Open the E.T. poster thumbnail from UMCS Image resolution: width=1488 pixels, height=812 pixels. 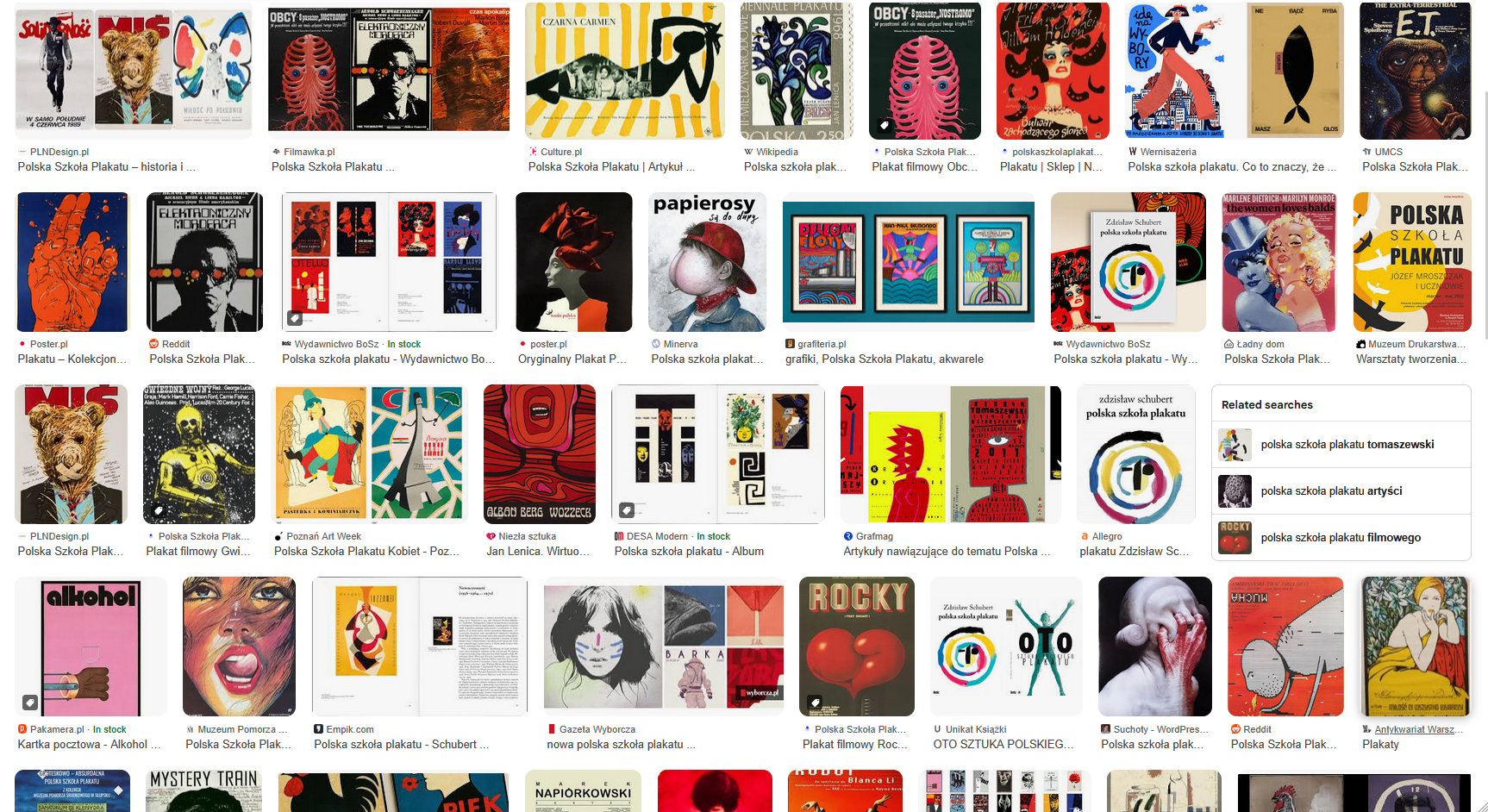pyautogui.click(x=1416, y=71)
